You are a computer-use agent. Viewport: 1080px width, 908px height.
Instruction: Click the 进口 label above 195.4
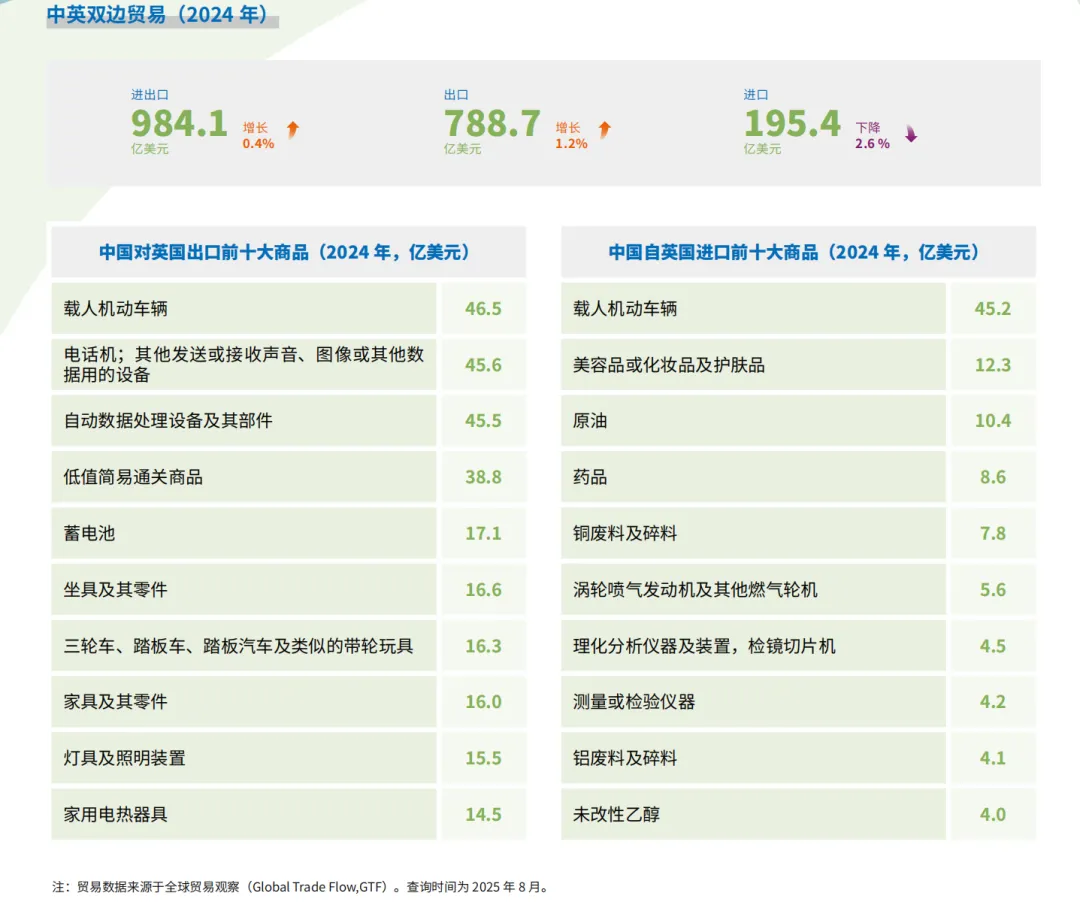753,94
